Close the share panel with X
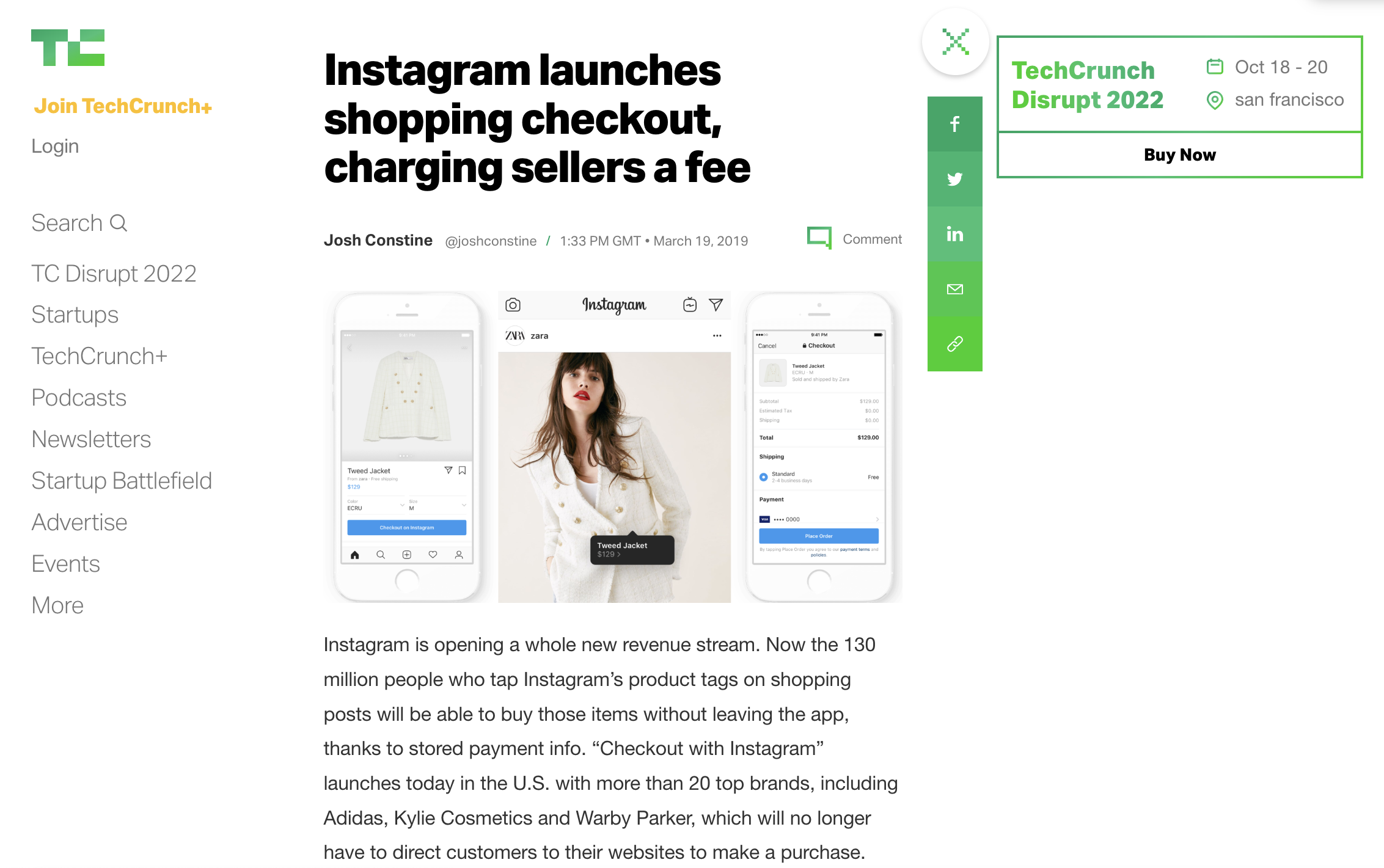Image resolution: width=1384 pixels, height=868 pixels. 956,42
